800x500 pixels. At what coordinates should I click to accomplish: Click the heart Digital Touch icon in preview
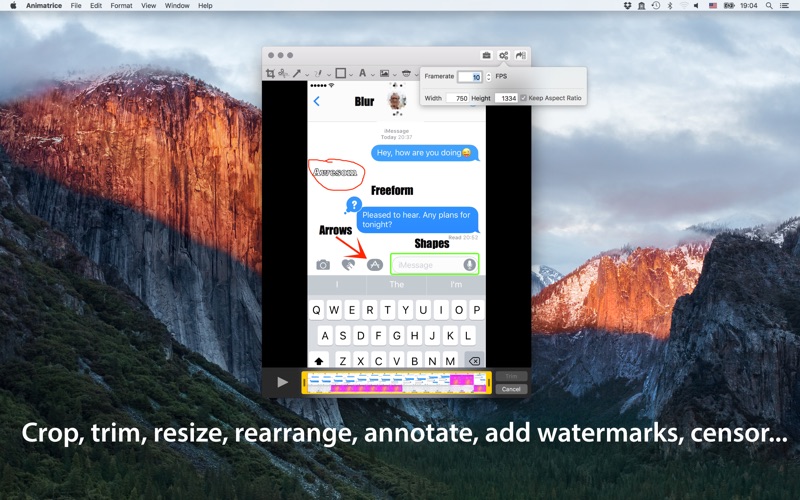point(348,264)
